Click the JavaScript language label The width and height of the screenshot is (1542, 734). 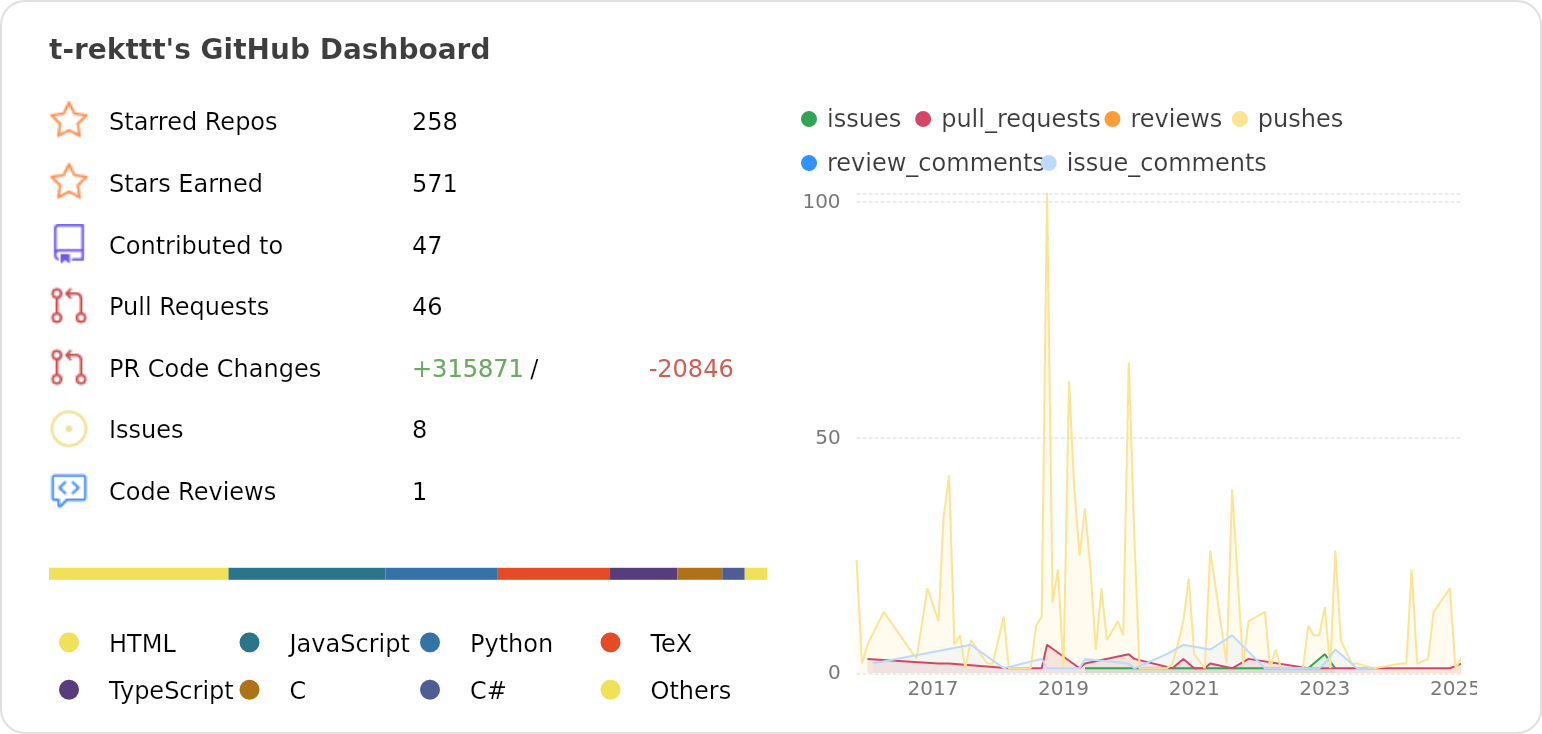pos(349,644)
